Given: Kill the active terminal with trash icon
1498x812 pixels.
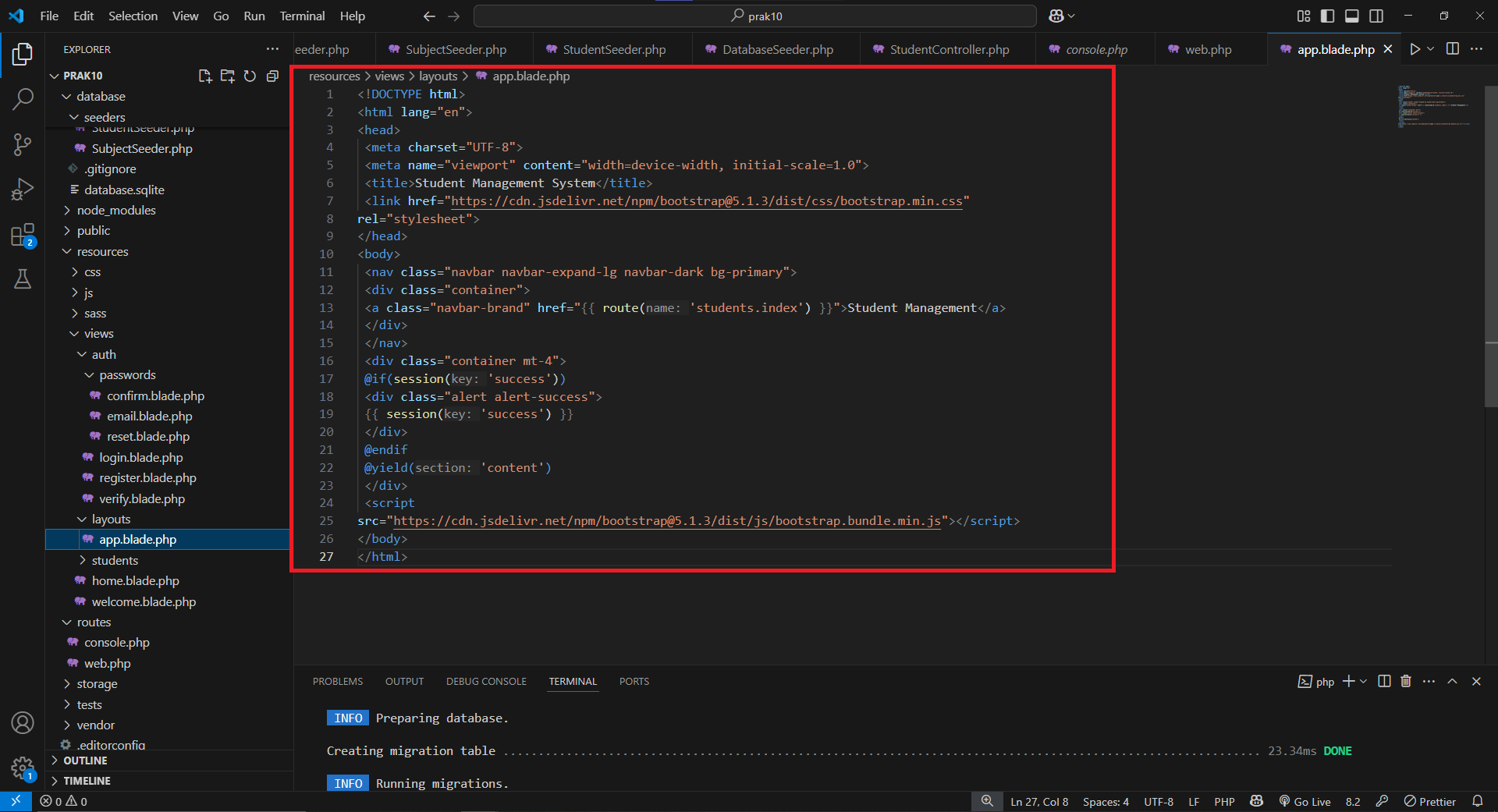Looking at the screenshot, I should (x=1405, y=681).
